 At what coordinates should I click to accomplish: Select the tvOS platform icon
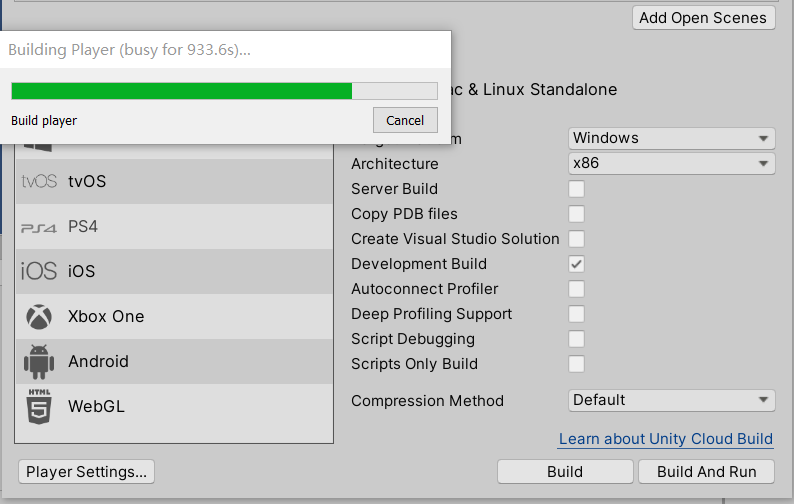coord(39,181)
